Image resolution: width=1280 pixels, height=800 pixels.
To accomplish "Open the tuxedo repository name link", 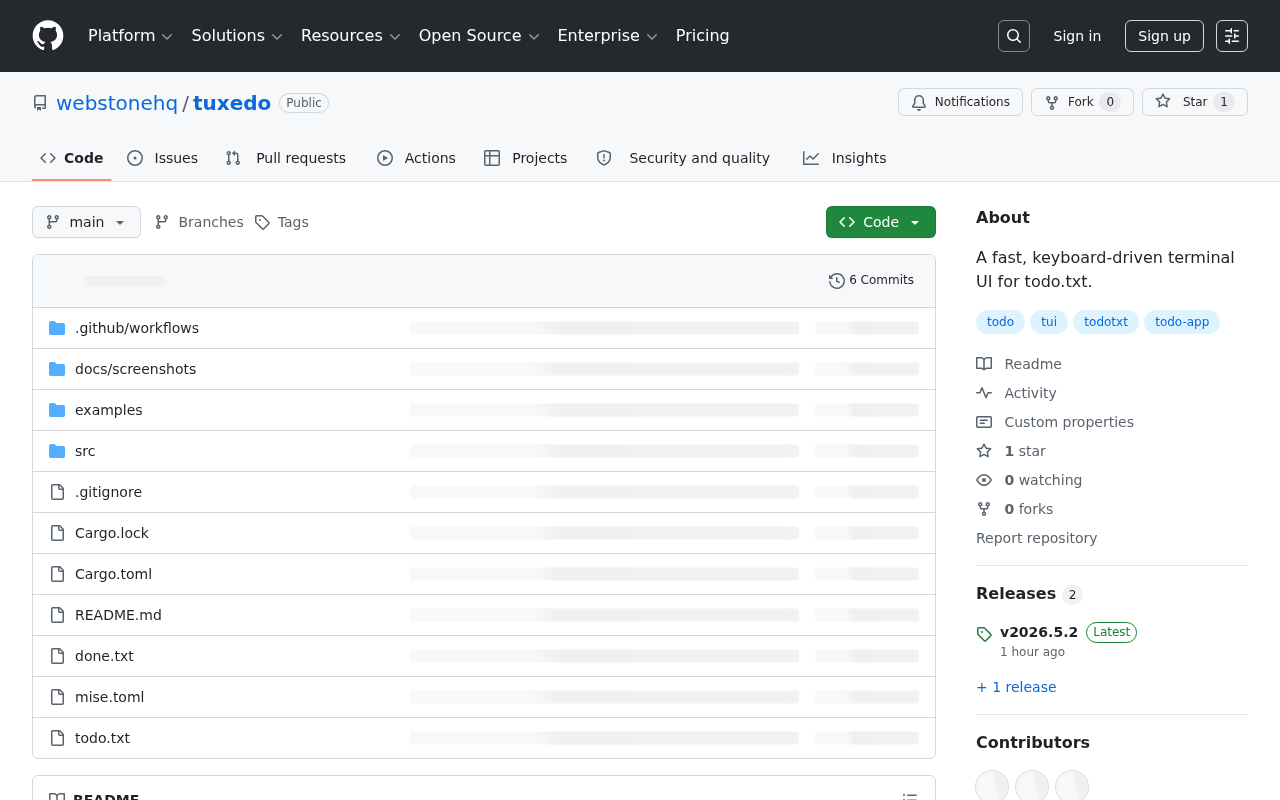I will tap(232, 103).
